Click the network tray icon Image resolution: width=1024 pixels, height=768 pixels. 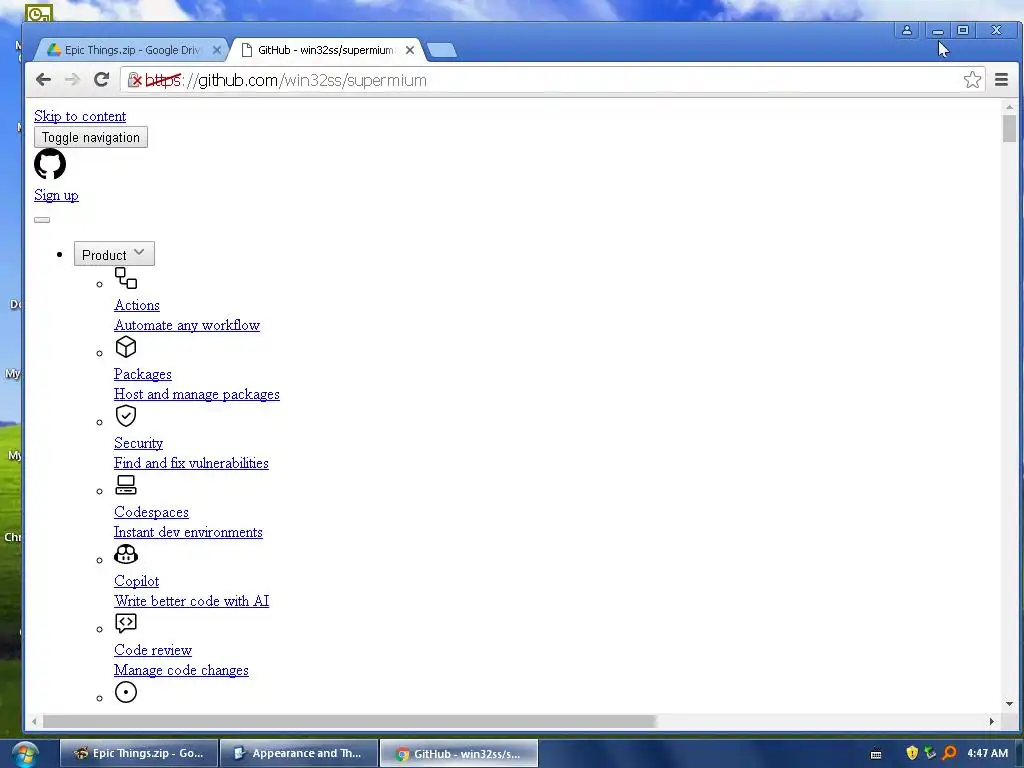(x=931, y=753)
